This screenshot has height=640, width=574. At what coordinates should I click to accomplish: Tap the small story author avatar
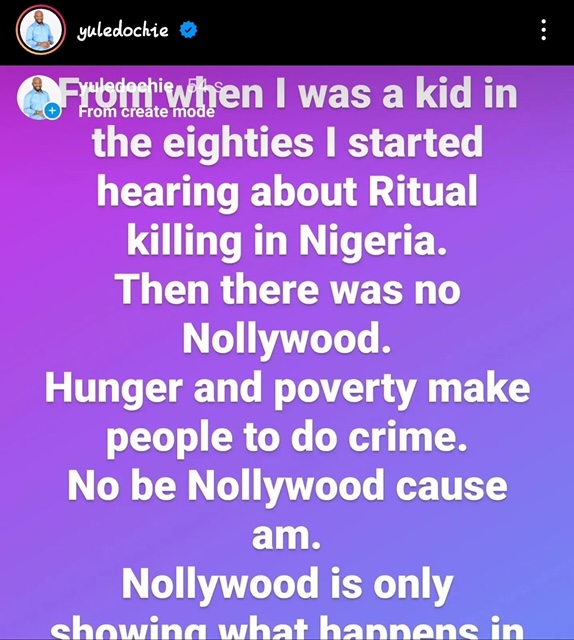[x=38, y=98]
